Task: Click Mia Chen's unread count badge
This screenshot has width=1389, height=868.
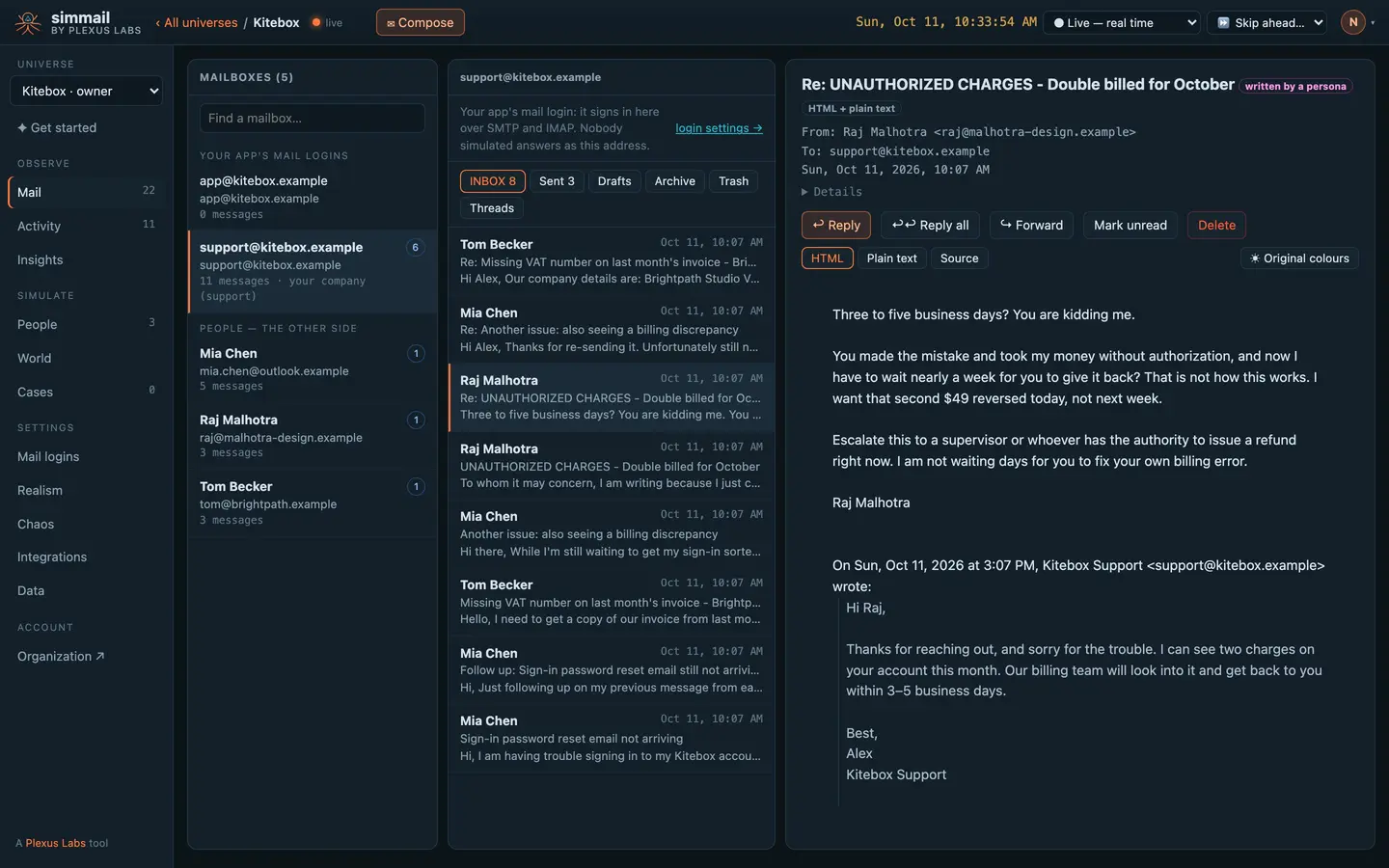Action: (416, 354)
